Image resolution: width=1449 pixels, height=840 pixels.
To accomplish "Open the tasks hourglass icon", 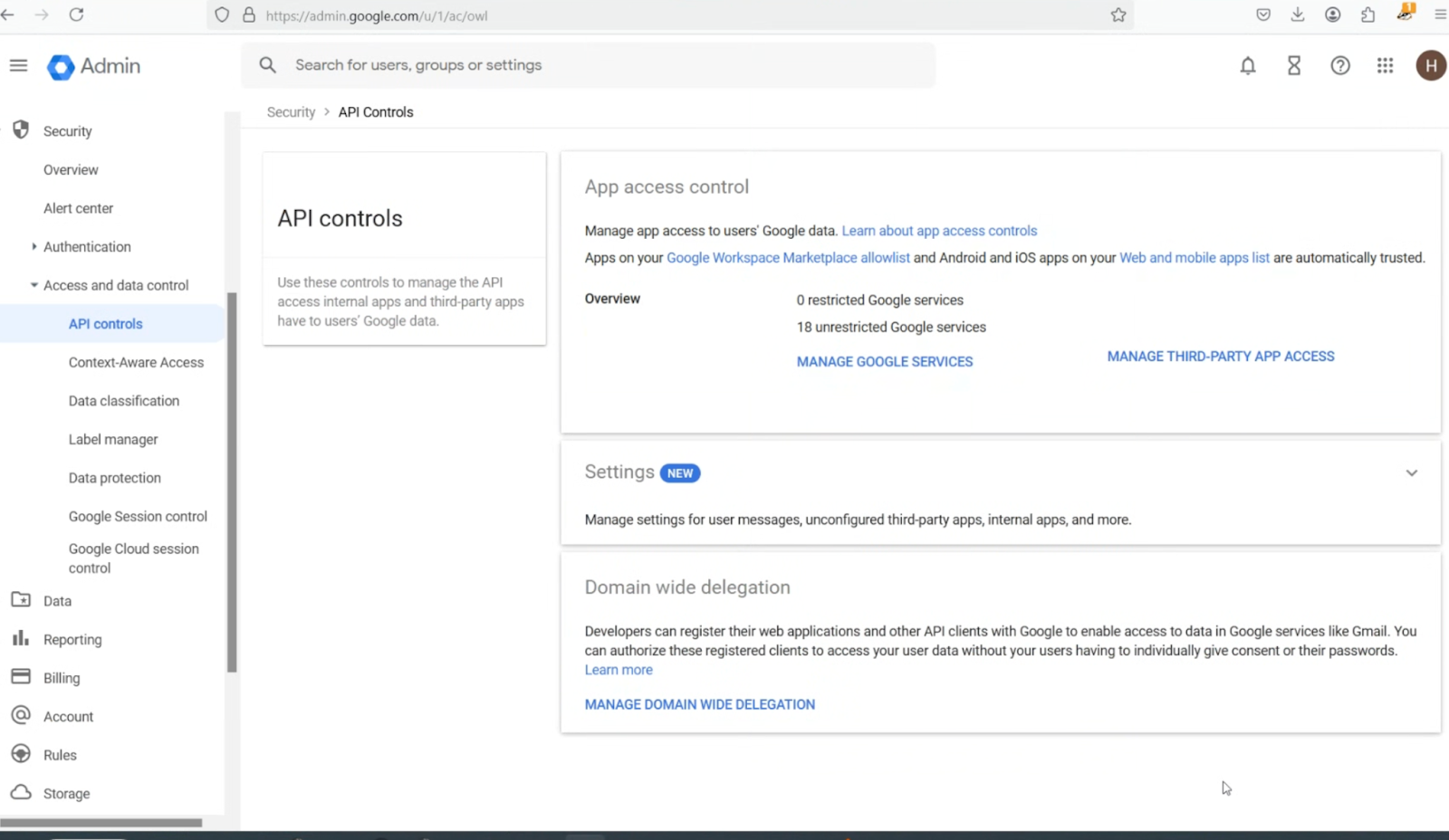I will [x=1294, y=65].
